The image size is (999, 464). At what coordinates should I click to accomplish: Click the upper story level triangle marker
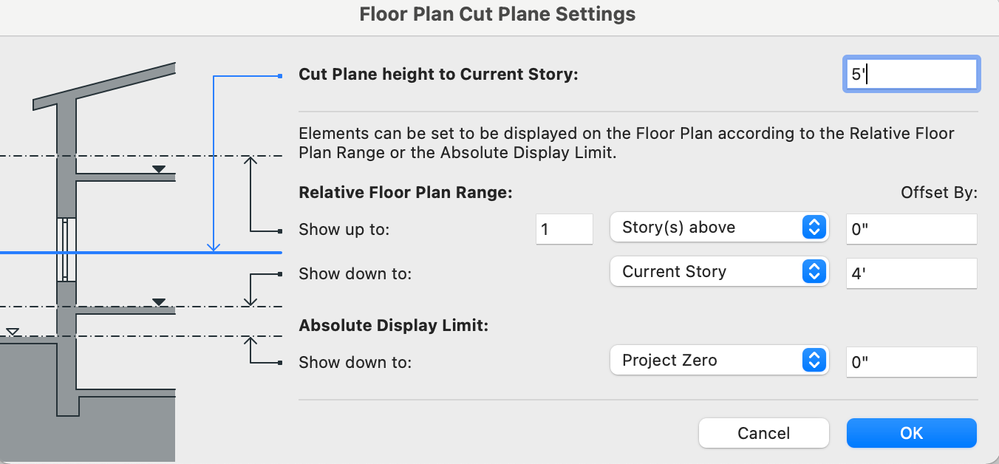158,170
